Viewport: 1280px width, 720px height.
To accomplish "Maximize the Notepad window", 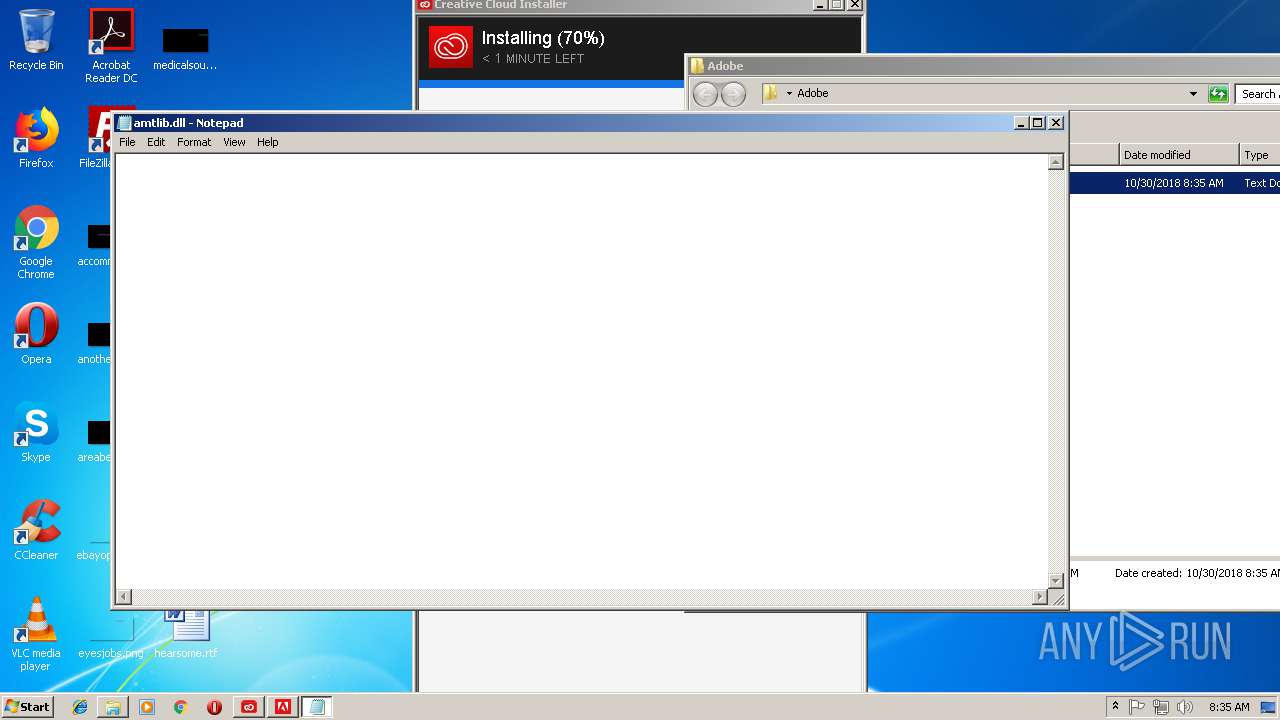I will pyautogui.click(x=1038, y=123).
